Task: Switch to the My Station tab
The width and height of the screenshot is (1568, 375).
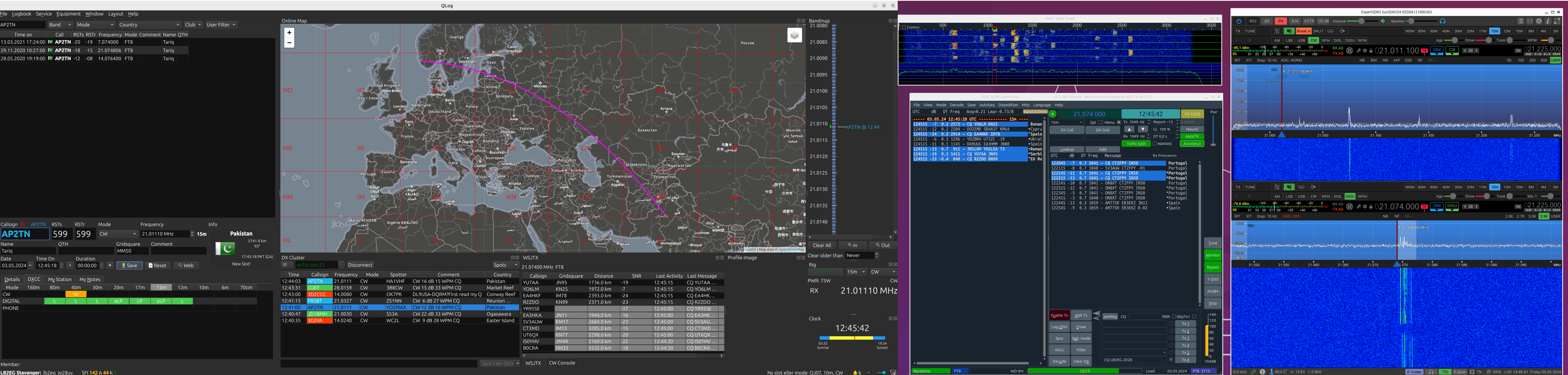Action: pyautogui.click(x=60, y=279)
